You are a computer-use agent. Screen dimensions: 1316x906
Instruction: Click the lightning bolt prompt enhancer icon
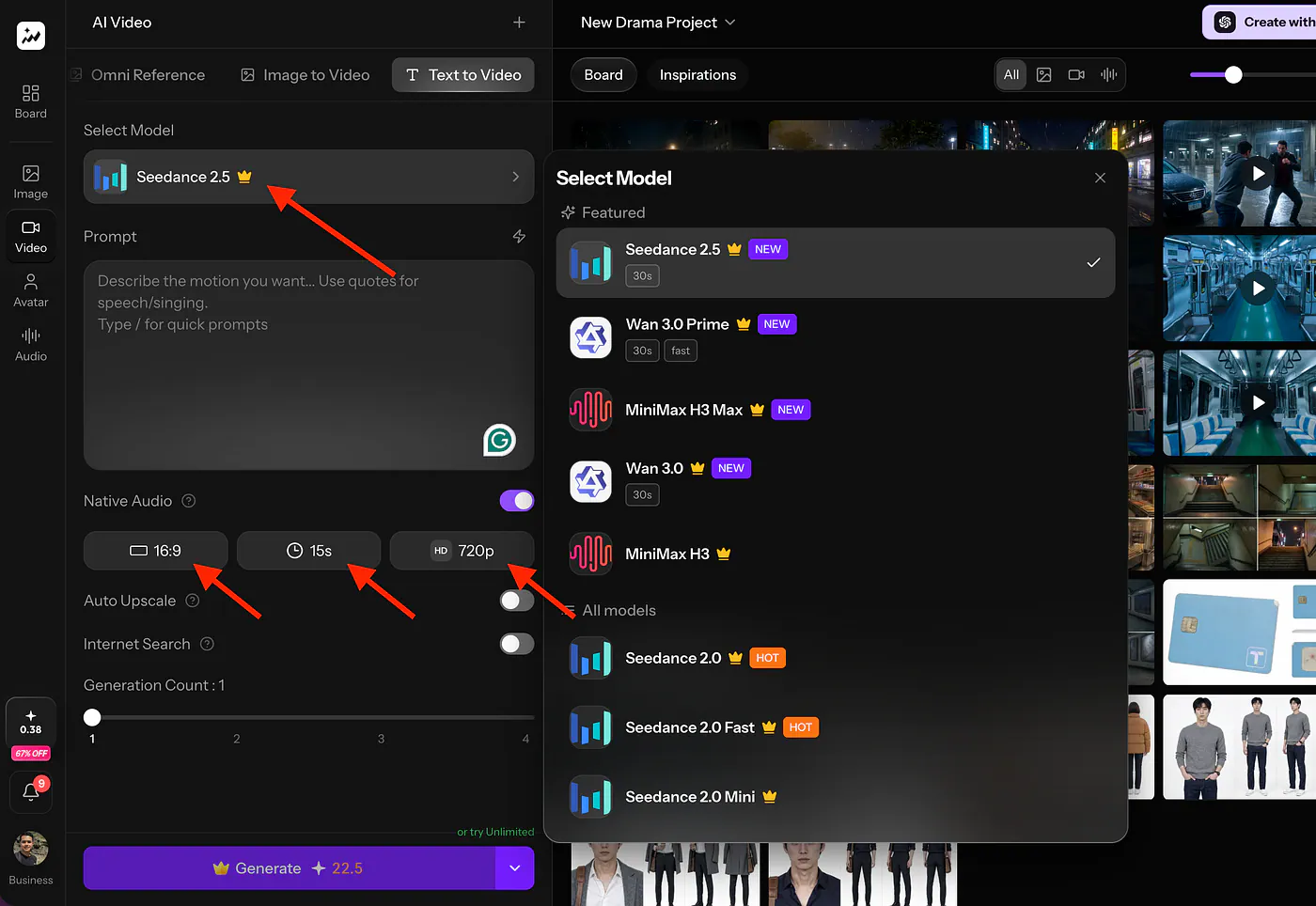tap(519, 237)
